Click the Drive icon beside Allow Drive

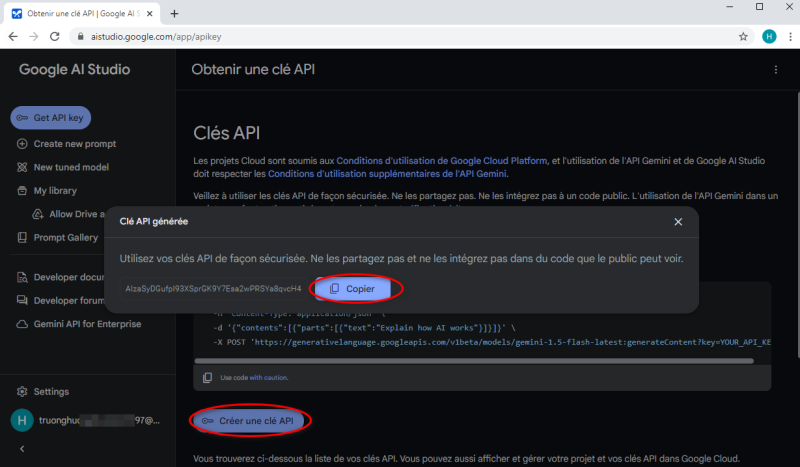(38, 214)
